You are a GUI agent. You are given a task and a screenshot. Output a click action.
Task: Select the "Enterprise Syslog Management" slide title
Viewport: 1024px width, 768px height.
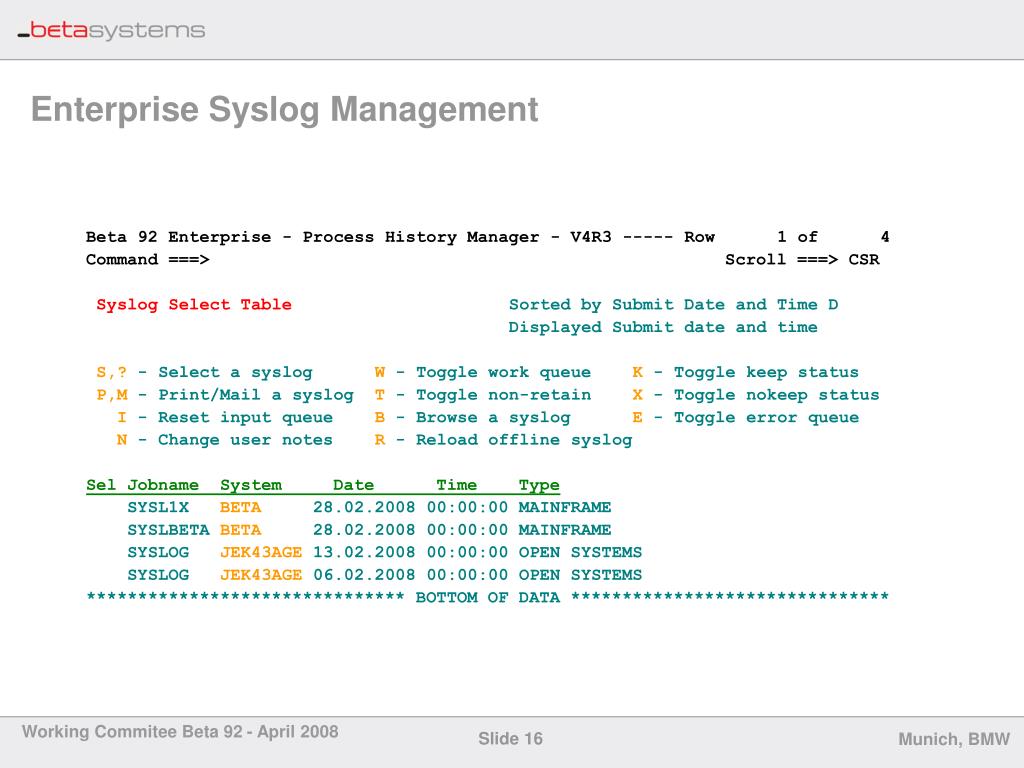point(285,109)
